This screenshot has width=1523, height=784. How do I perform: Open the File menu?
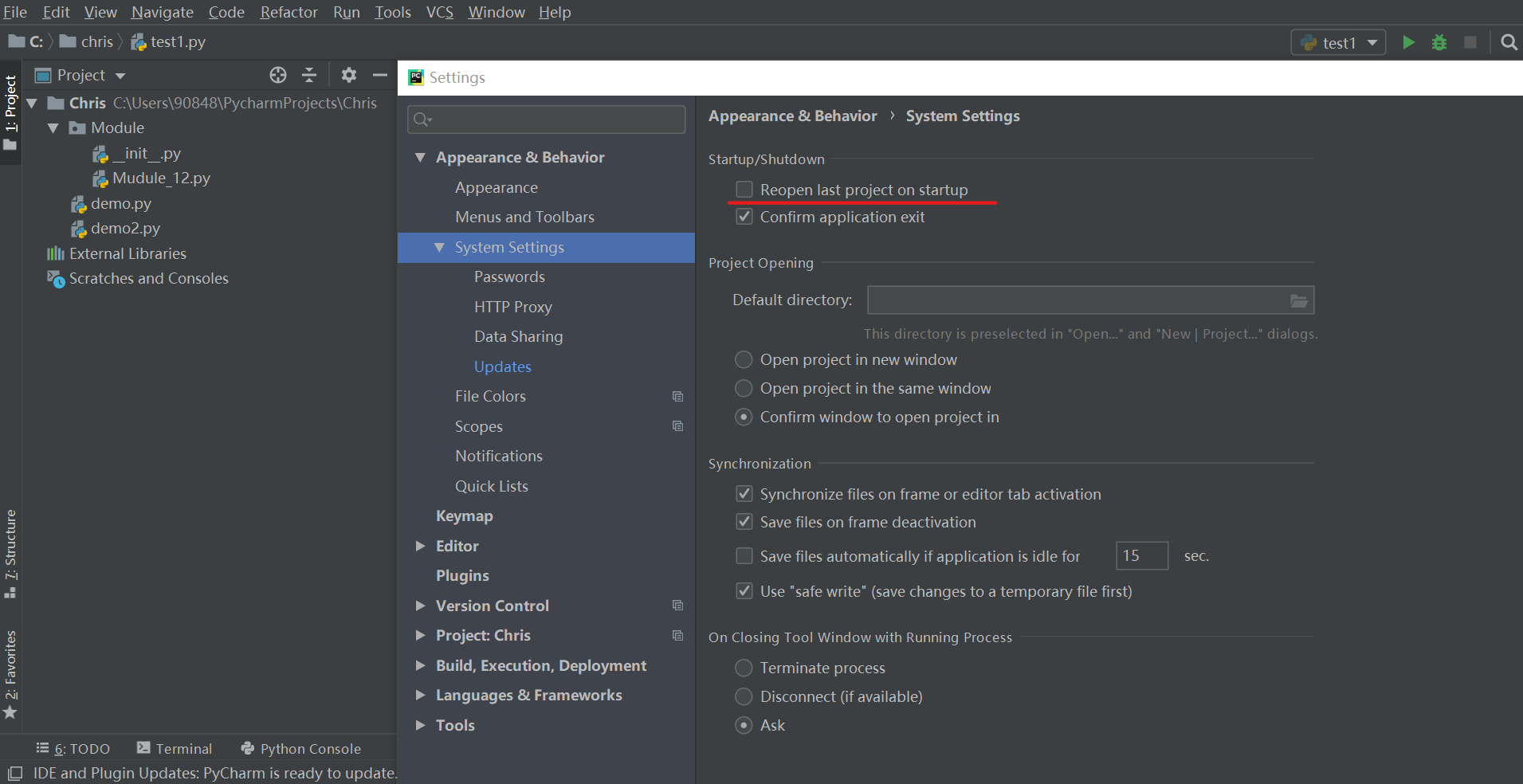pos(15,12)
